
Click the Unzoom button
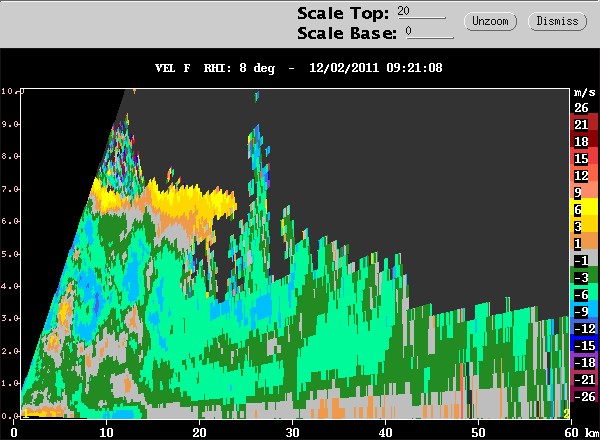490,21
